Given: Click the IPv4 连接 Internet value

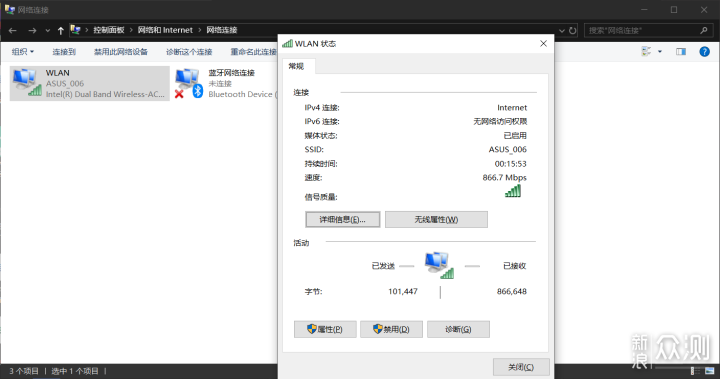Looking at the screenshot, I should (x=512, y=107).
